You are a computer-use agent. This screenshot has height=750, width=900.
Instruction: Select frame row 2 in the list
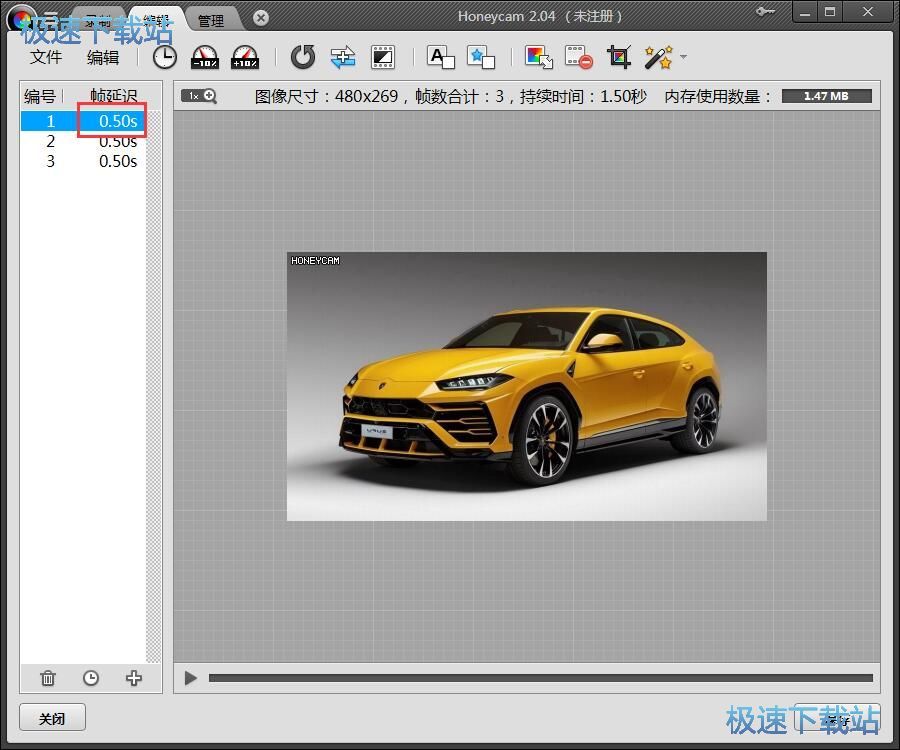83,141
